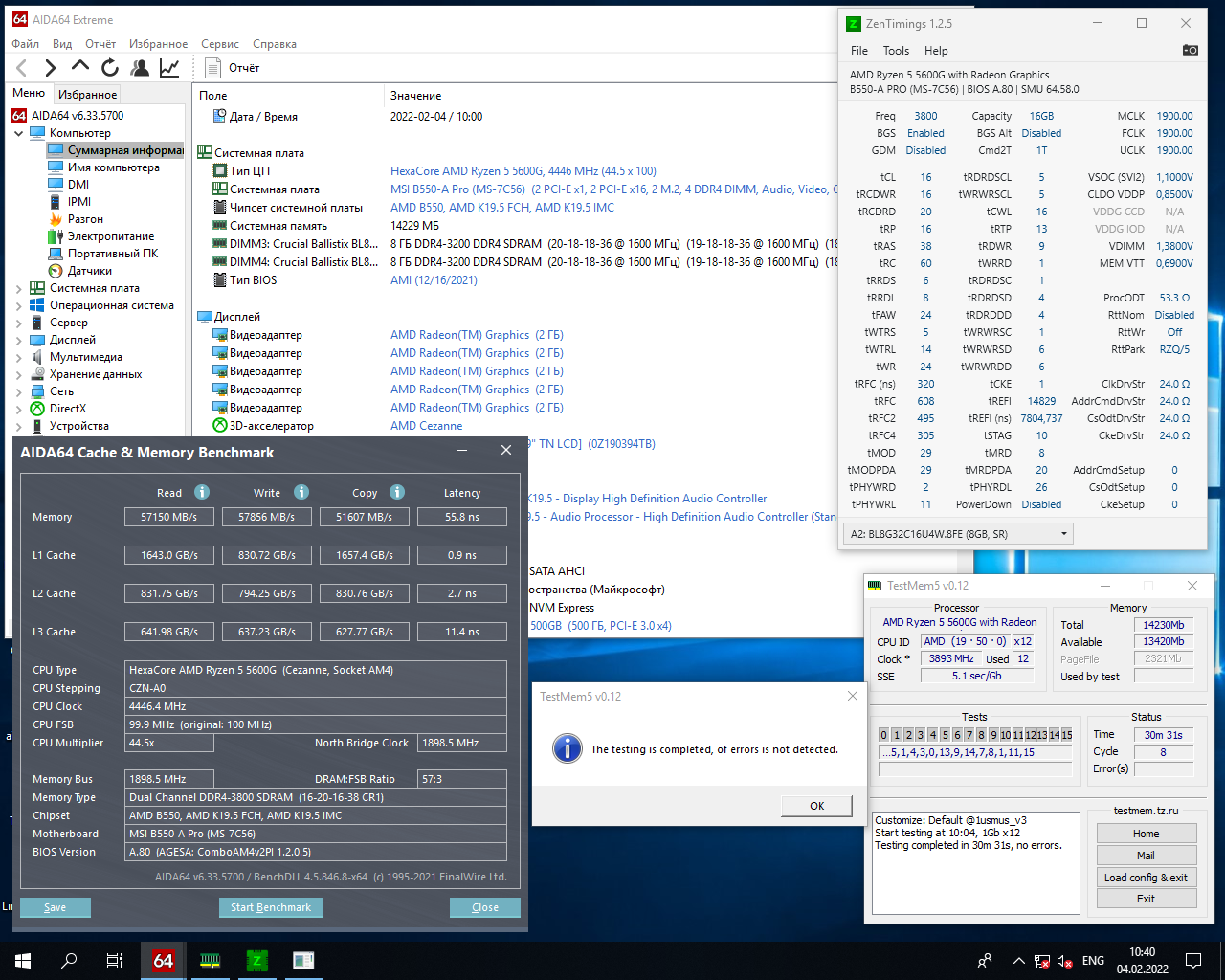Screen dimensions: 1225x980
Task: Select IPMI in the AIDA64 tree
Action: 69,202
